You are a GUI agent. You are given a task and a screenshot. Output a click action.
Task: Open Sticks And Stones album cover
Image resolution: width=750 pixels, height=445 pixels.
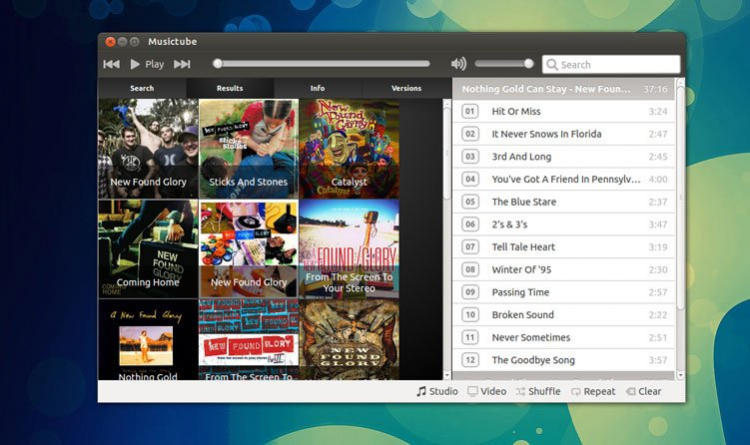249,148
